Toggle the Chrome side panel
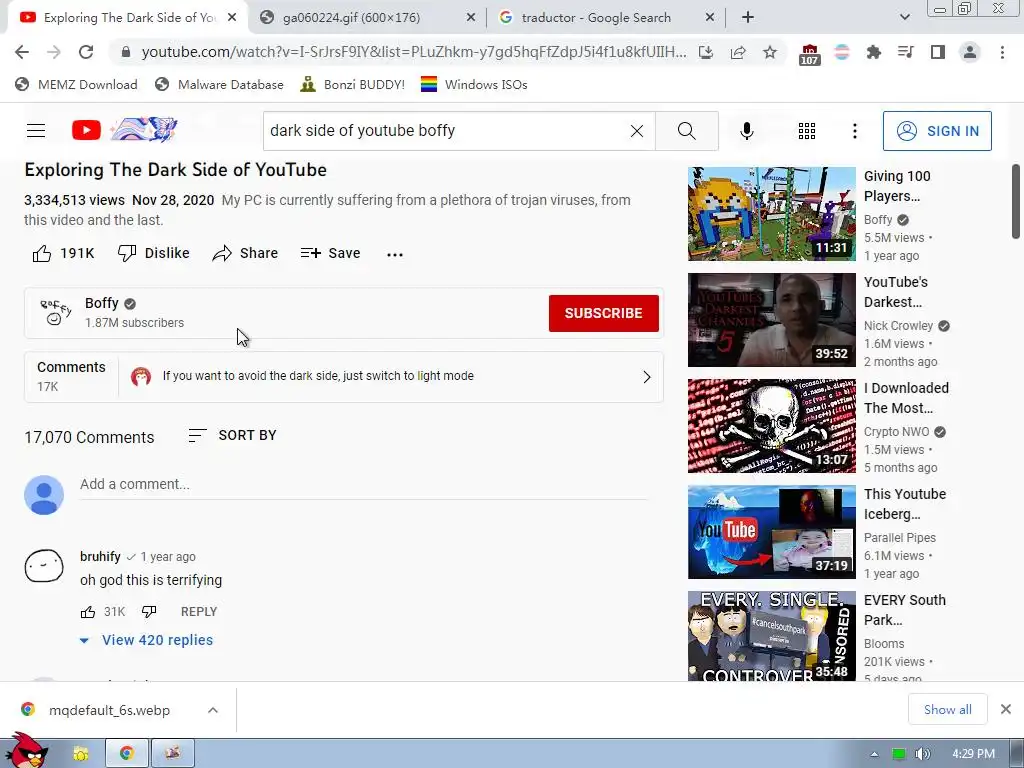This screenshot has height=768, width=1024. tap(938, 52)
